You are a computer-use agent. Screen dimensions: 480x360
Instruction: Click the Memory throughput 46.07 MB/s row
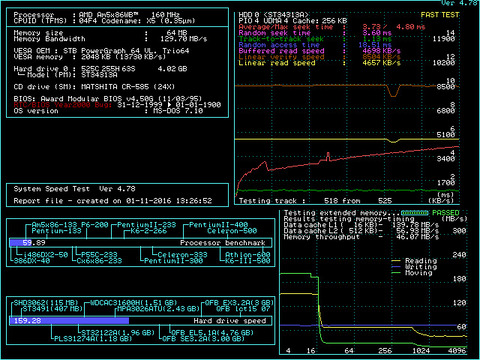[x=361, y=237]
